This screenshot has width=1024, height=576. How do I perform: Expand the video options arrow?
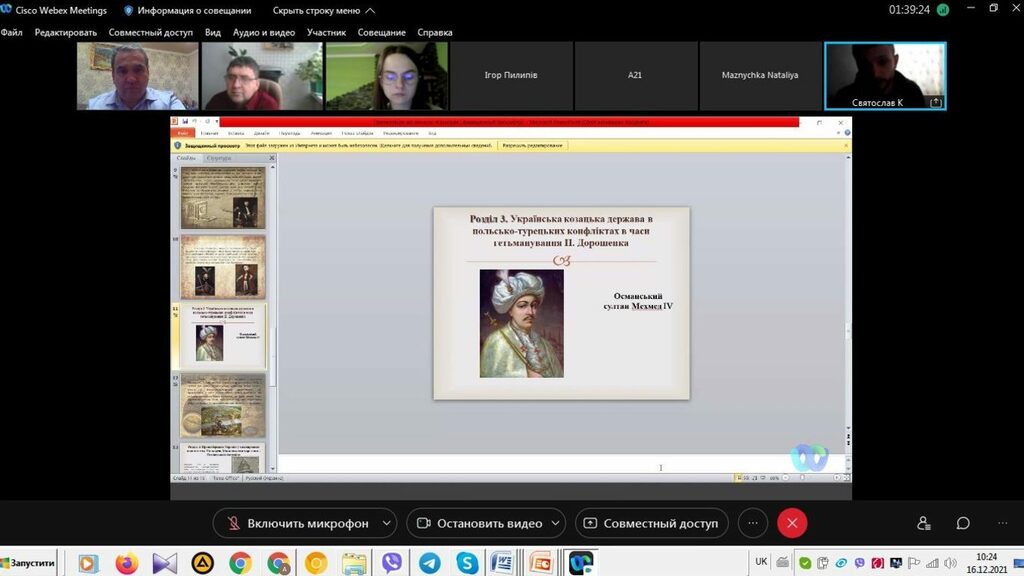click(x=555, y=523)
